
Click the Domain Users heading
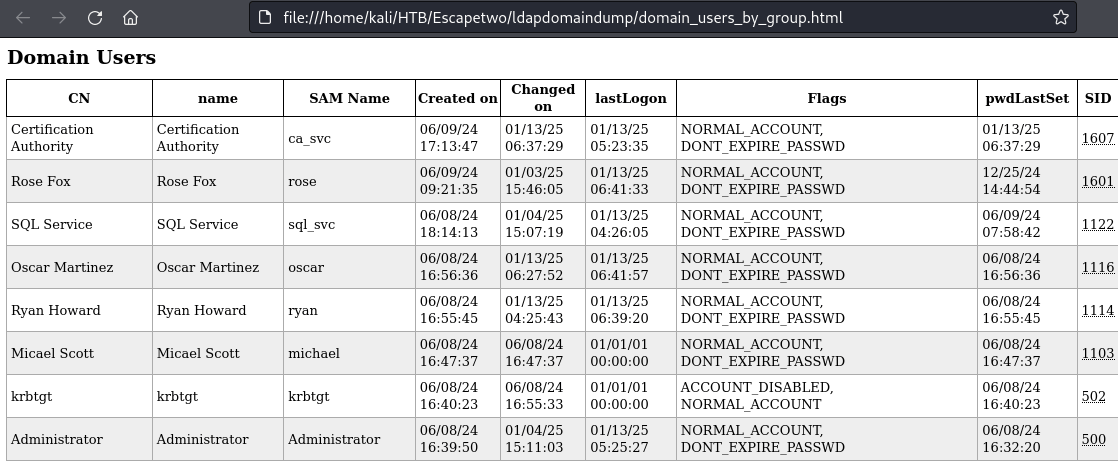click(x=81, y=58)
